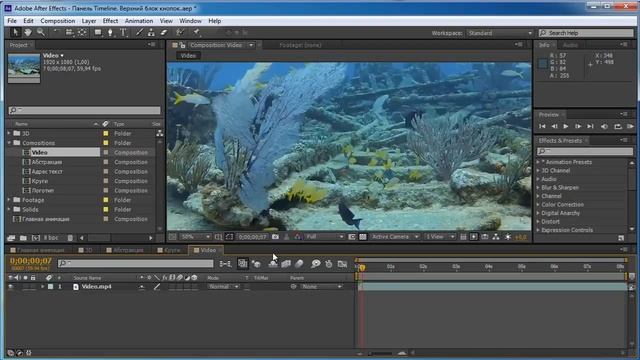Click the current timecode 0;00;00;07 in timeline
This screenshot has height=360, width=640.
31,261
